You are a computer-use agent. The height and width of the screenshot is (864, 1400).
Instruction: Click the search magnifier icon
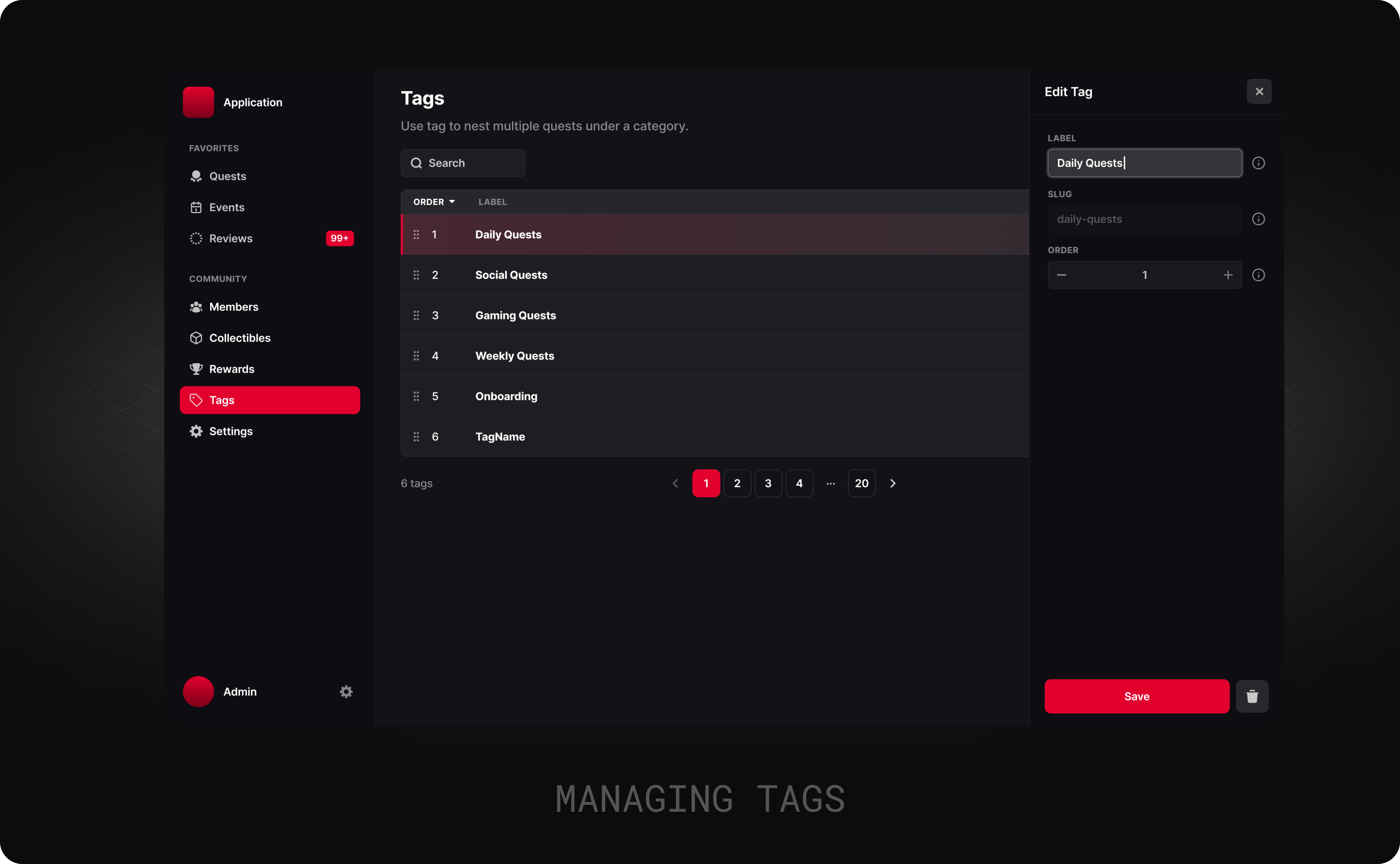[x=416, y=163]
